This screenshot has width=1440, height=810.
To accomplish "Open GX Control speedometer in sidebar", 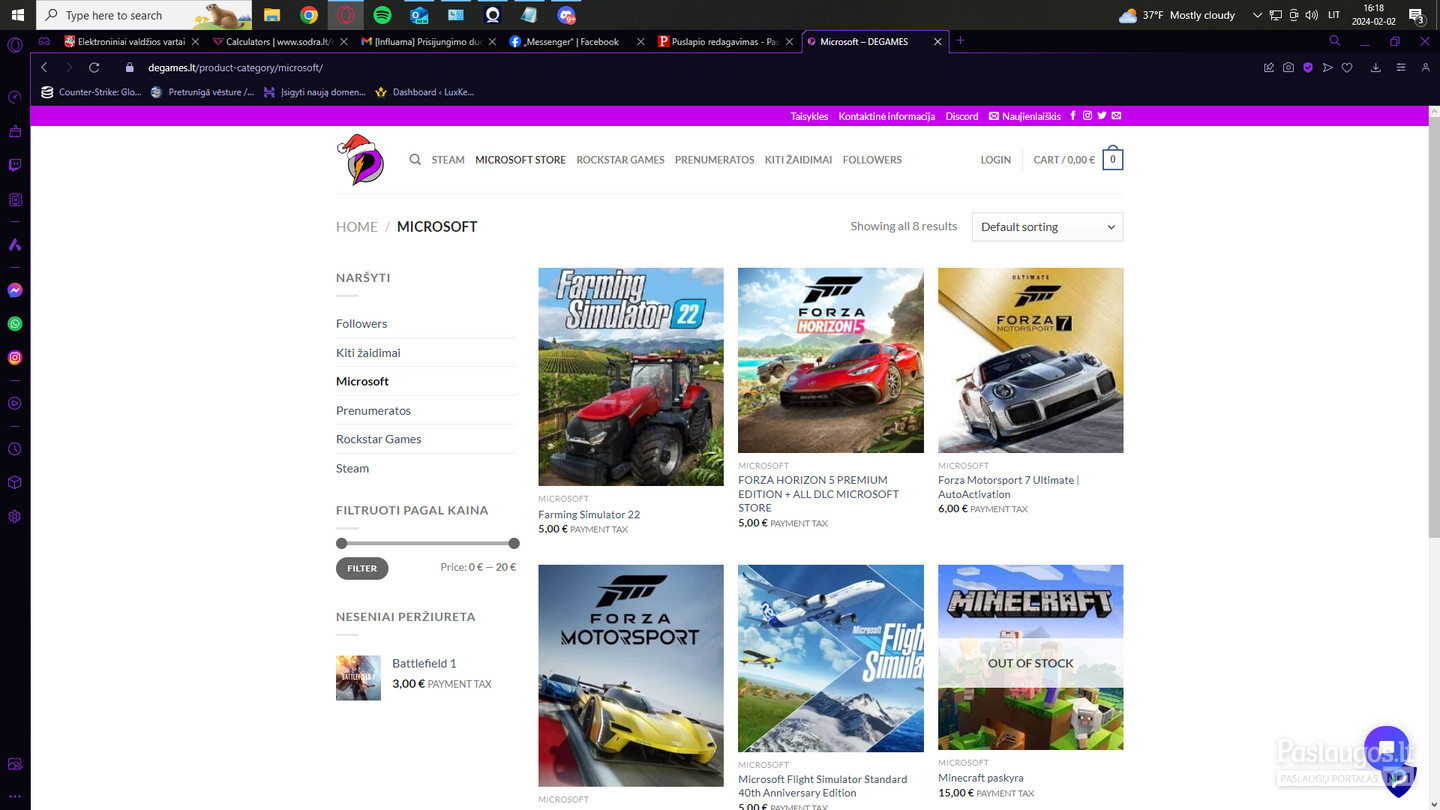I will click(14, 98).
